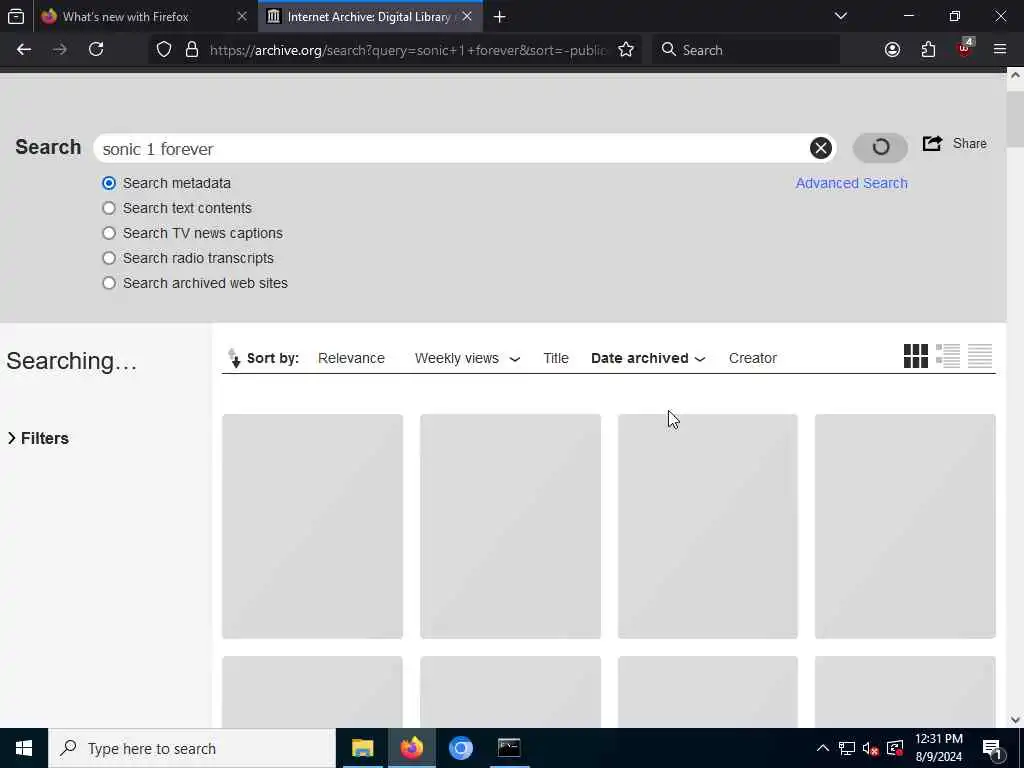The image size is (1024, 768).
Task: Select Search metadata radio option
Action: (109, 184)
